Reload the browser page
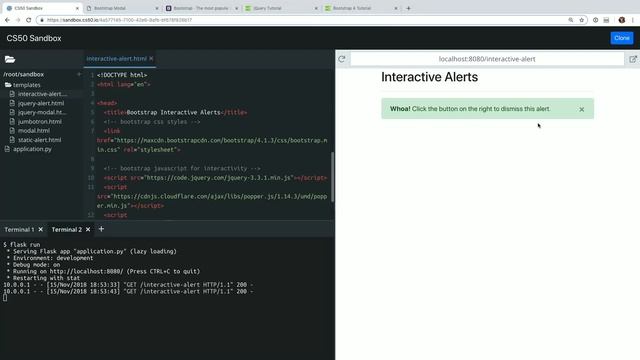This screenshot has width=640, height=360. pyautogui.click(x=29, y=20)
